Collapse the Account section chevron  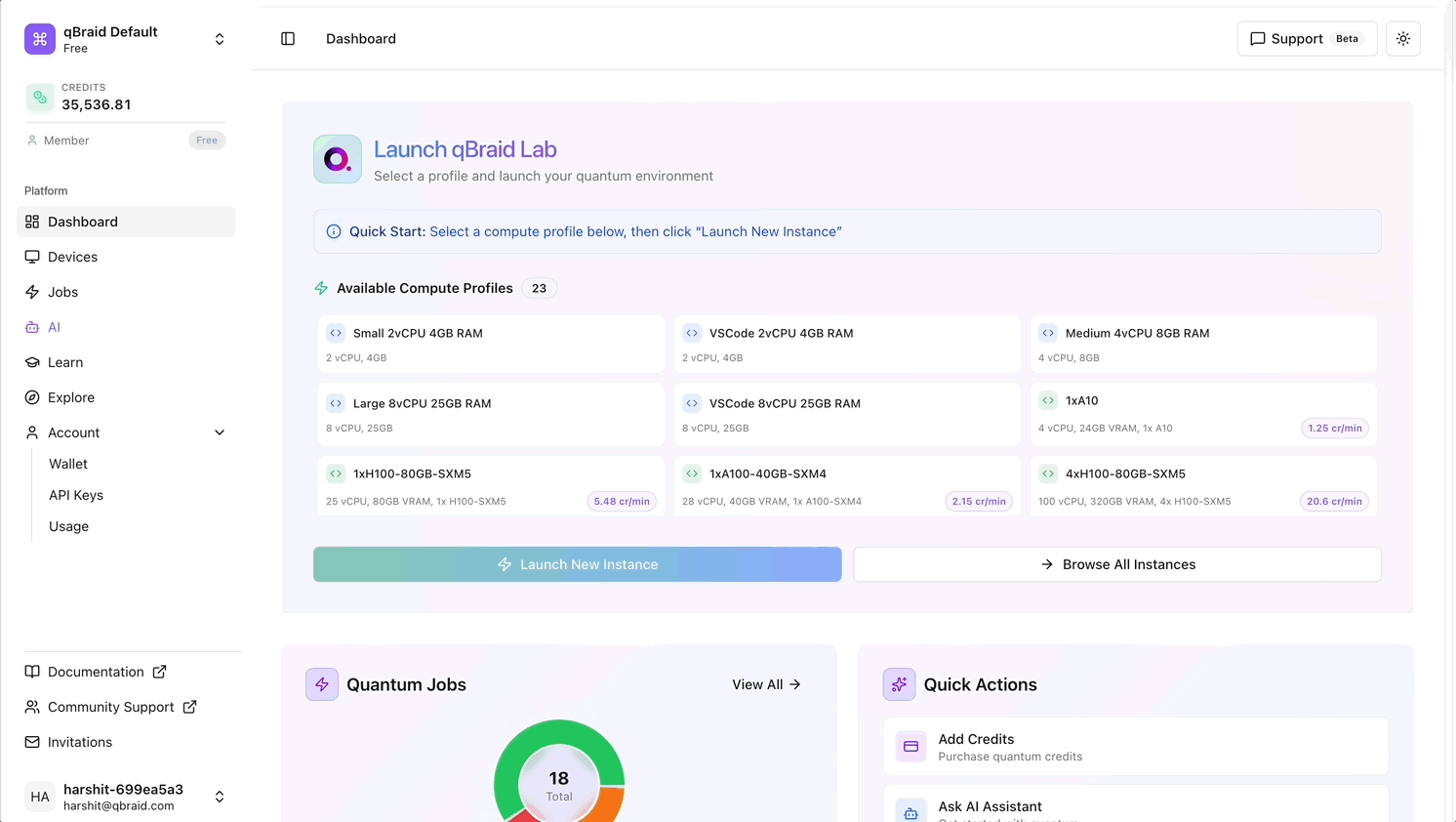[220, 432]
